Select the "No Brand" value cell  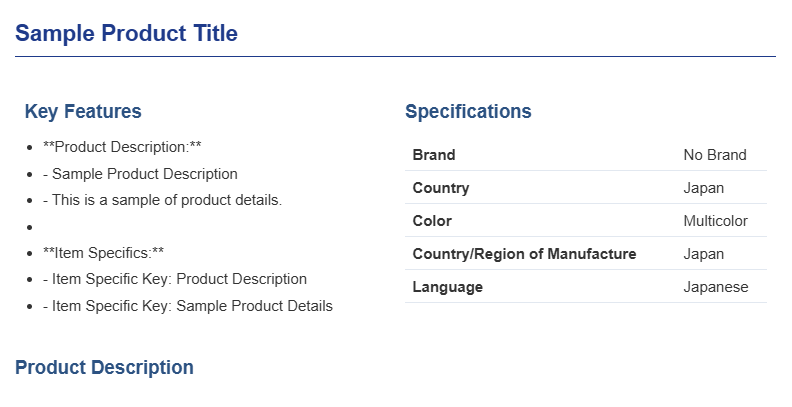click(715, 155)
